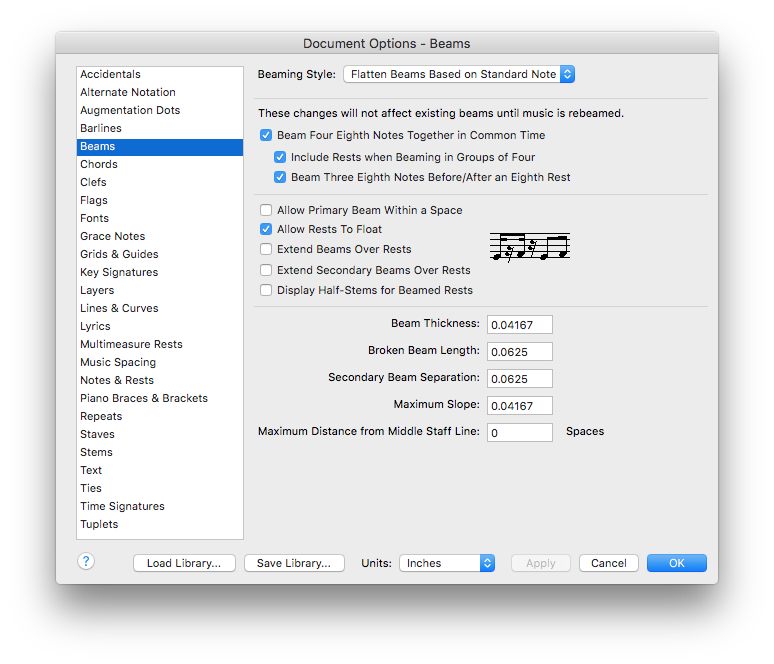Open the help question mark button
The width and height of the screenshot is (774, 664).
click(x=86, y=561)
